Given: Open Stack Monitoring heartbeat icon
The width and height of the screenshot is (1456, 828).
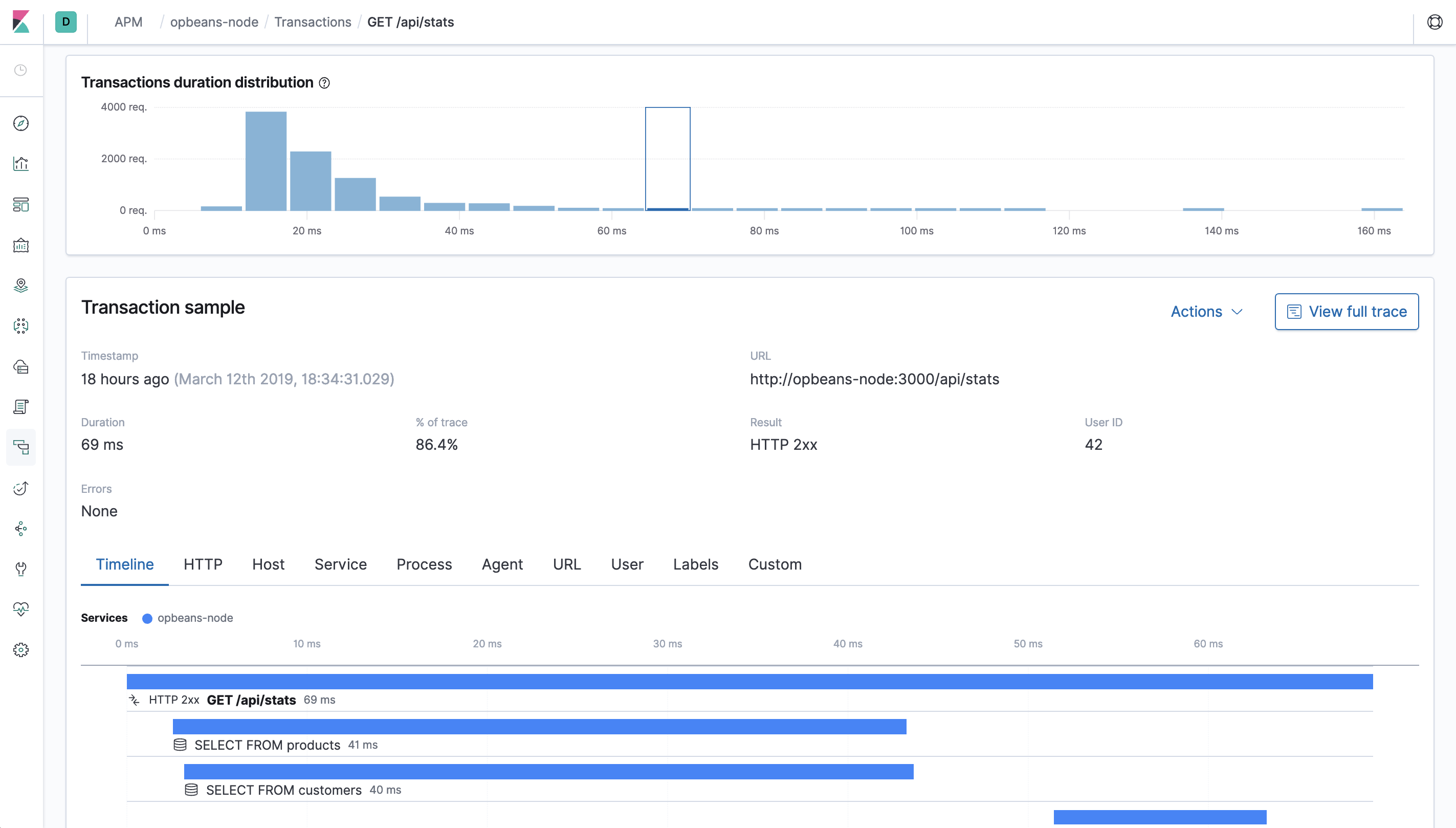Looking at the screenshot, I should coord(21,609).
